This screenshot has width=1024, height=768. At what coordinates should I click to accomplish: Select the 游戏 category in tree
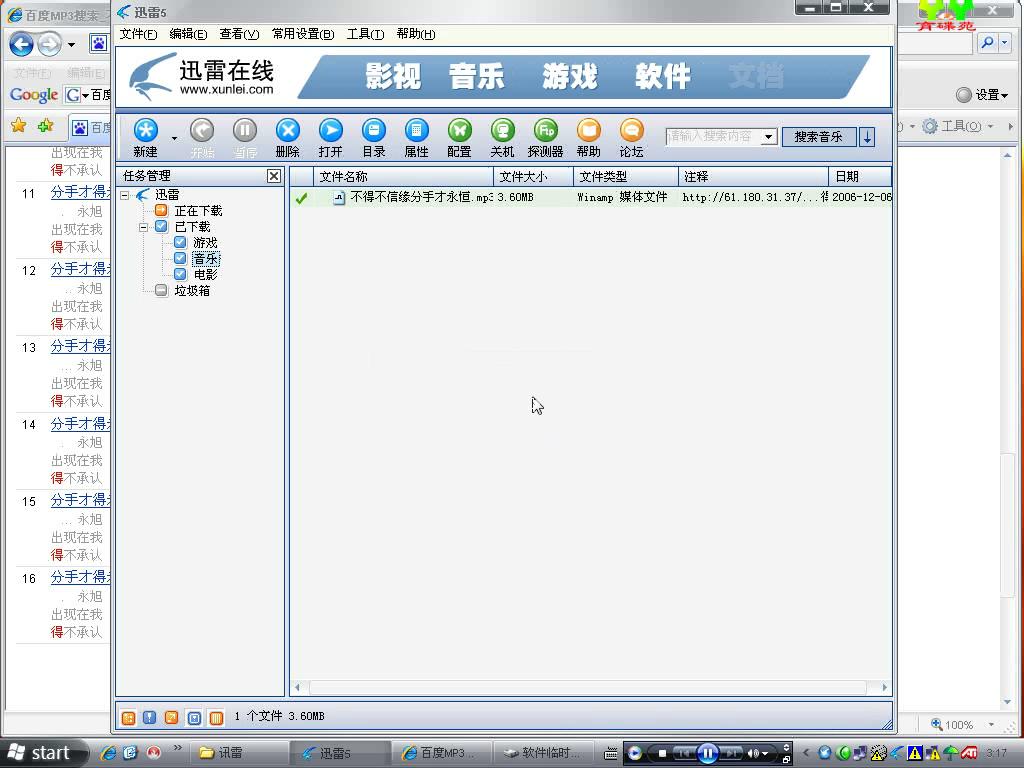(x=205, y=243)
